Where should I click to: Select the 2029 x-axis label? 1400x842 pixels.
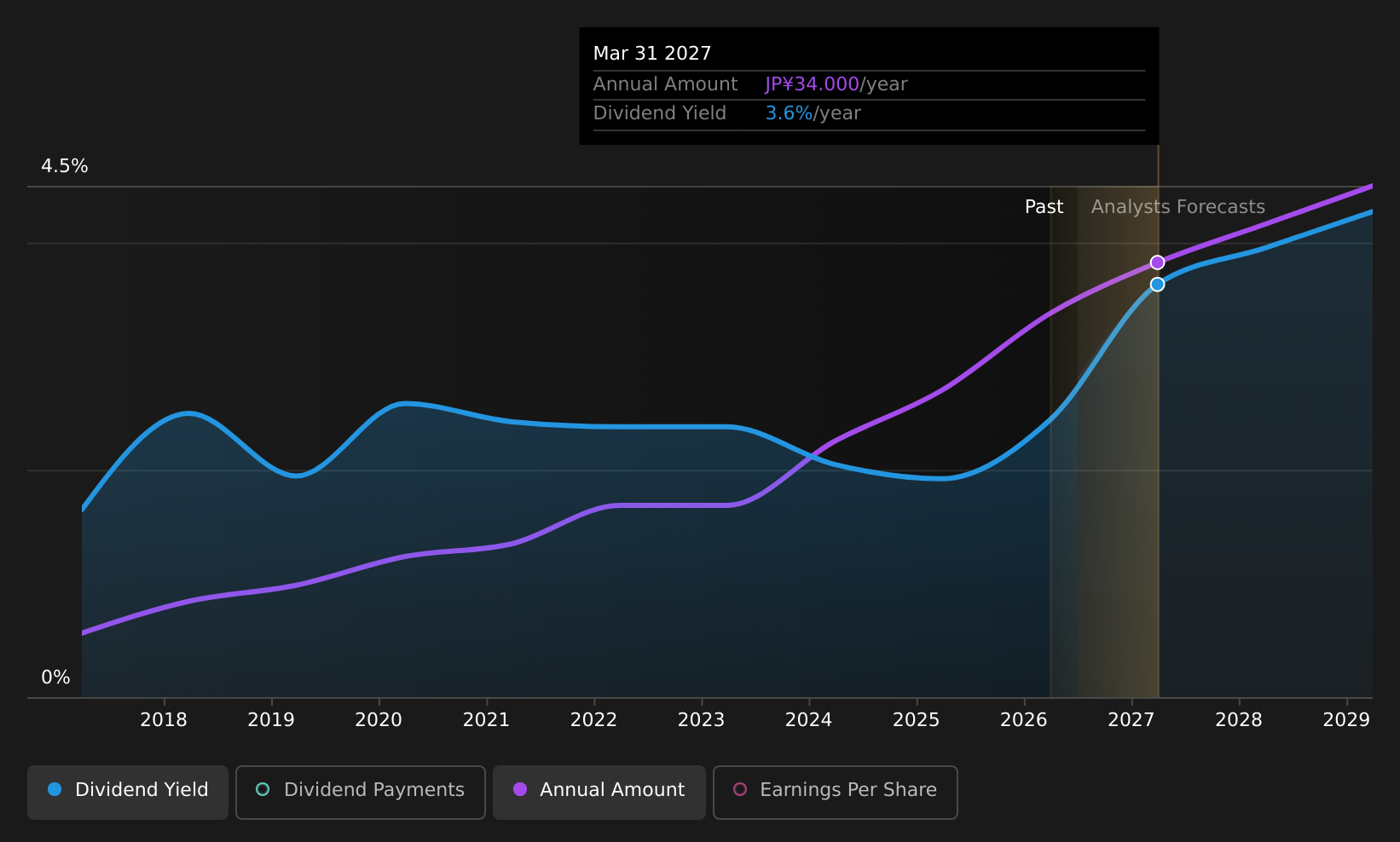pyautogui.click(x=1346, y=720)
